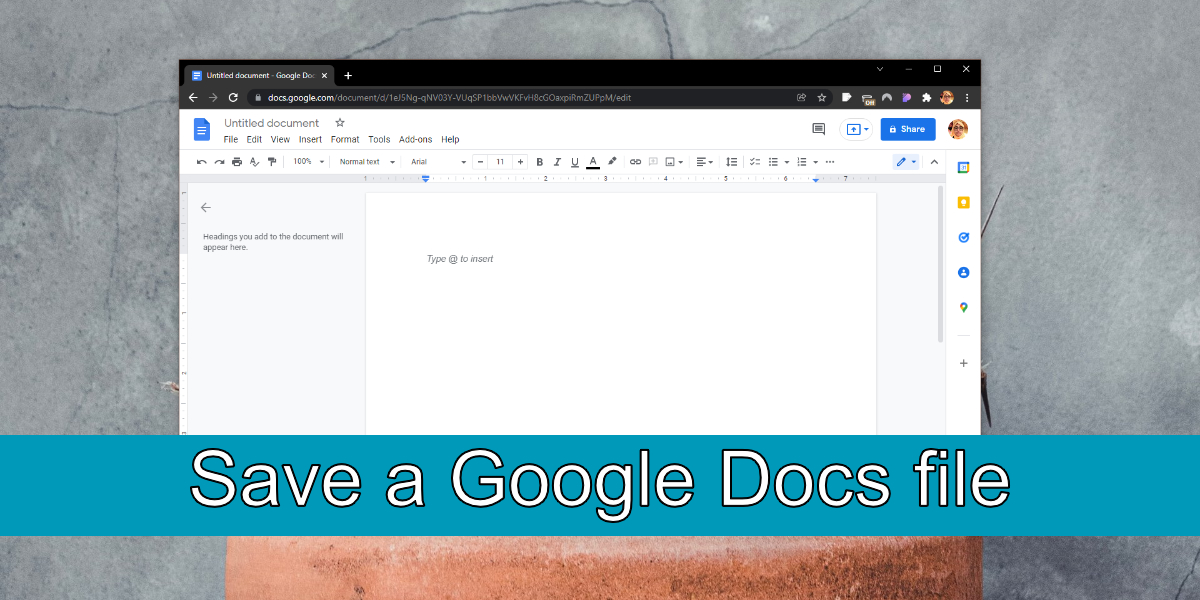Click the font size field showing 11
This screenshot has height=600, width=1200.
pos(500,162)
